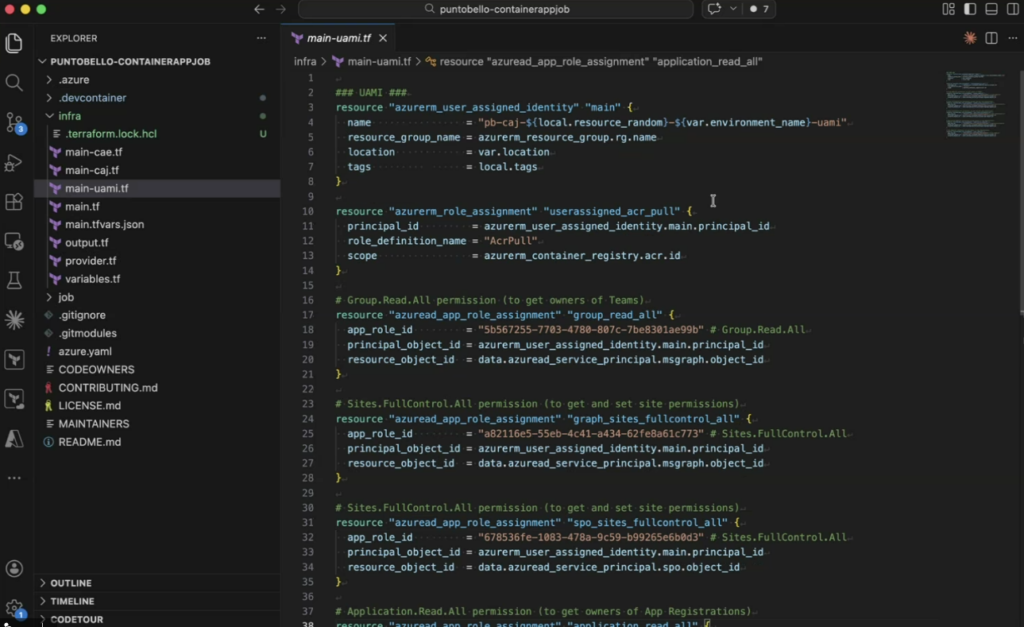Open the Run and Debug view
The width and height of the screenshot is (1024, 627).
tap(14, 162)
